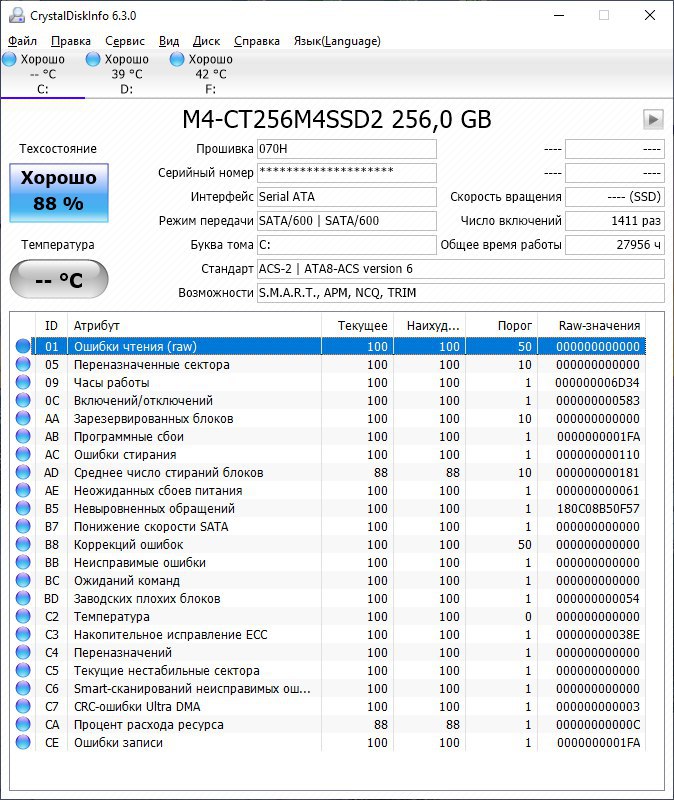This screenshot has height=800, width=674.
Task: Click status orb of Ошибки записи row
Action: coord(23,742)
